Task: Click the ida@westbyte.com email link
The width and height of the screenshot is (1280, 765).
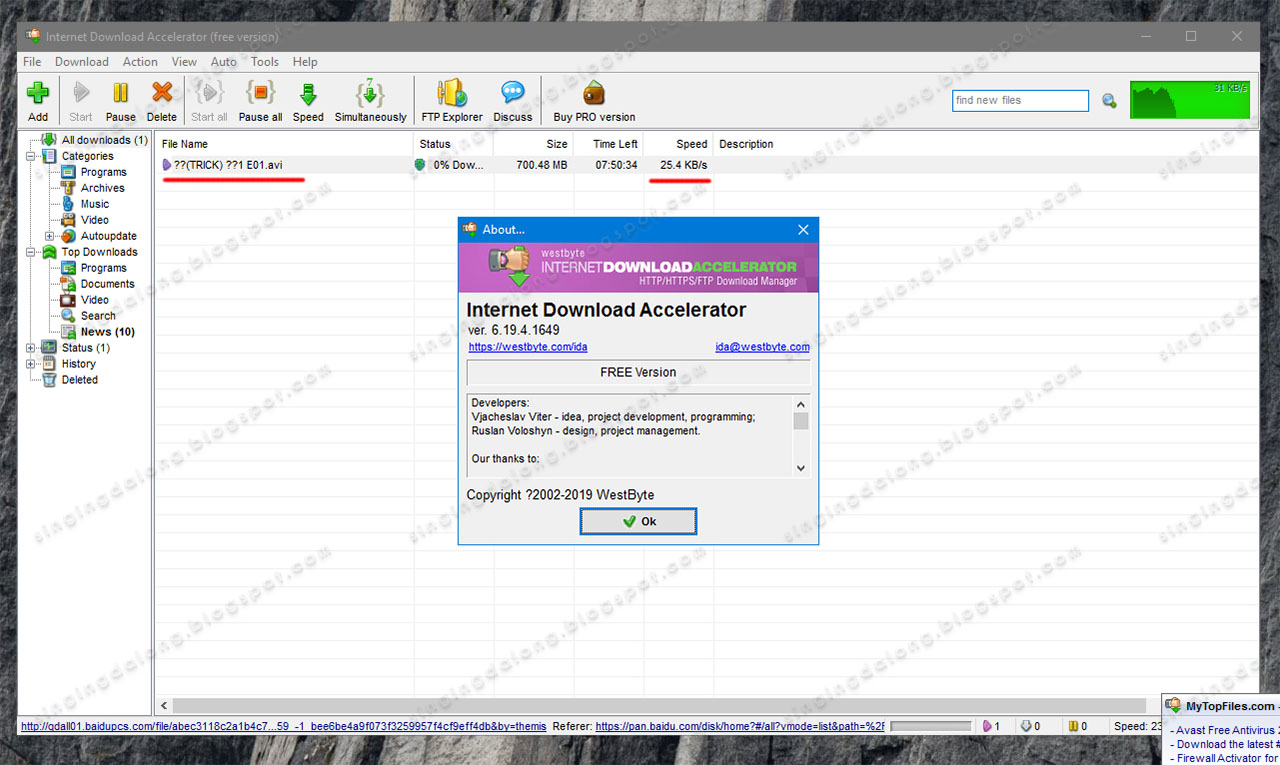Action: [x=762, y=347]
